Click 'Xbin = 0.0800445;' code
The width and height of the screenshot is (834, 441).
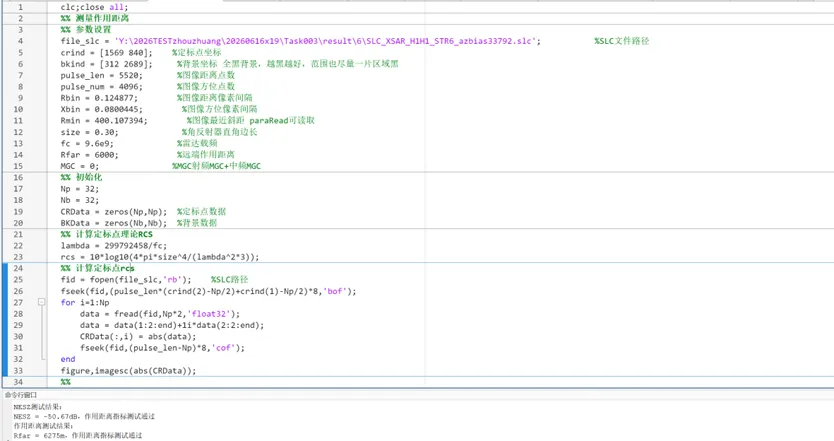coord(102,109)
